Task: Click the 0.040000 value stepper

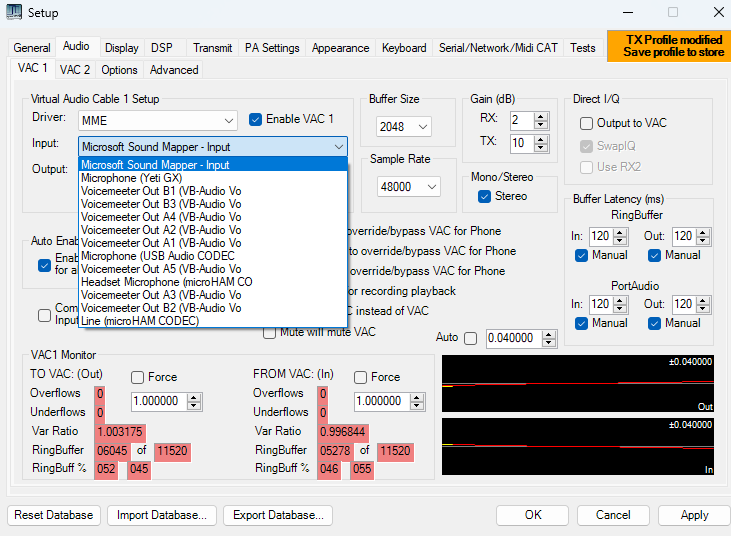Action: (549, 338)
